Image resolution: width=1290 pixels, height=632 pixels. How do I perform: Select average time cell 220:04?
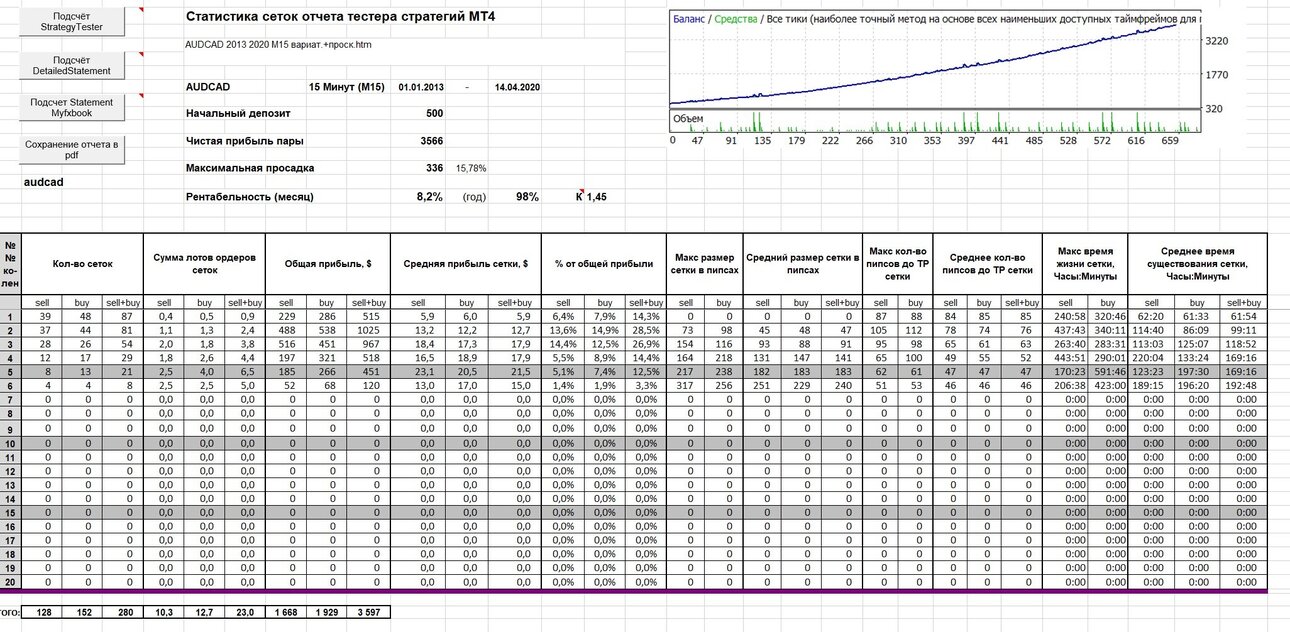[x=1150, y=358]
